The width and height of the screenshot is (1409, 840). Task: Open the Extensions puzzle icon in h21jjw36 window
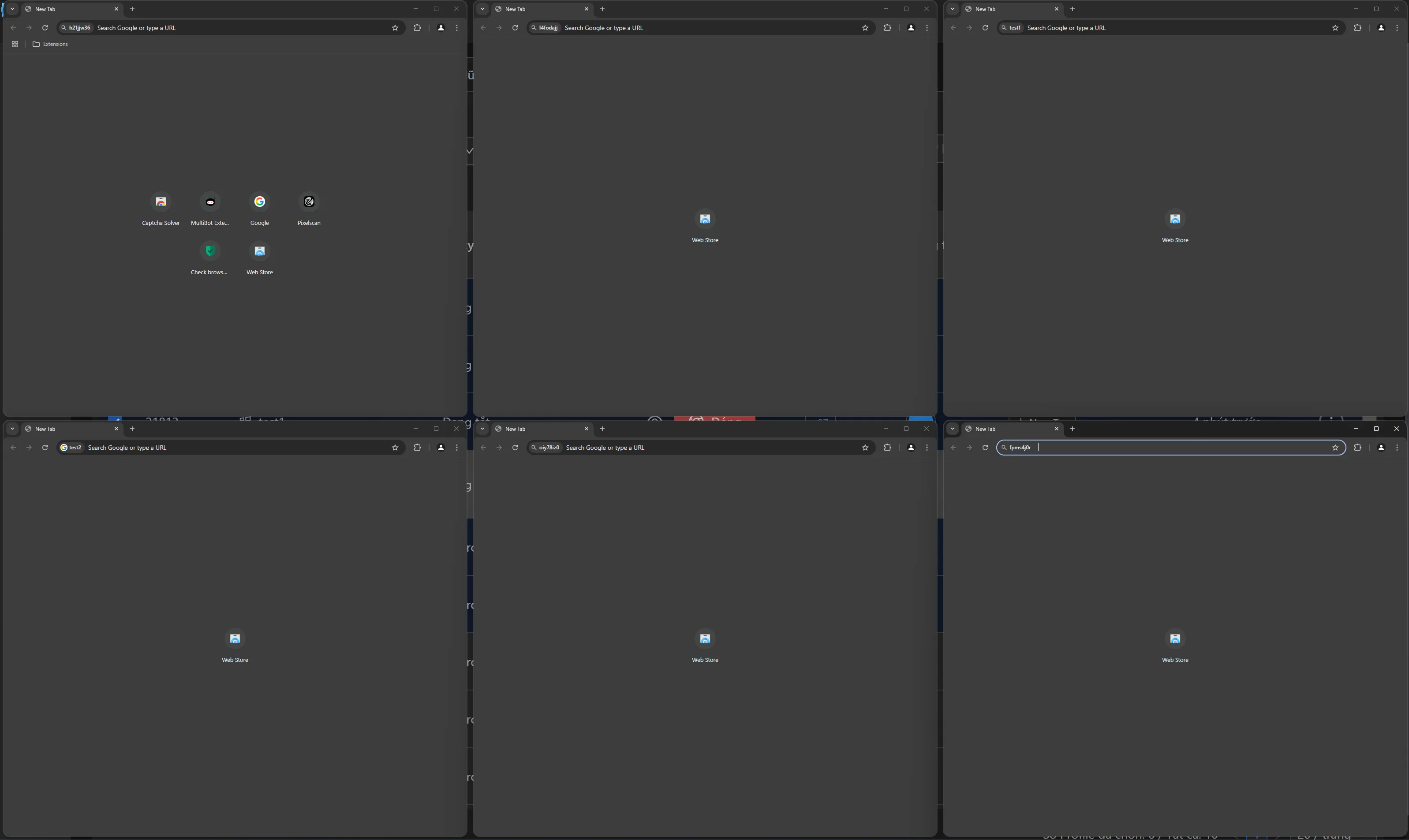[x=418, y=27]
